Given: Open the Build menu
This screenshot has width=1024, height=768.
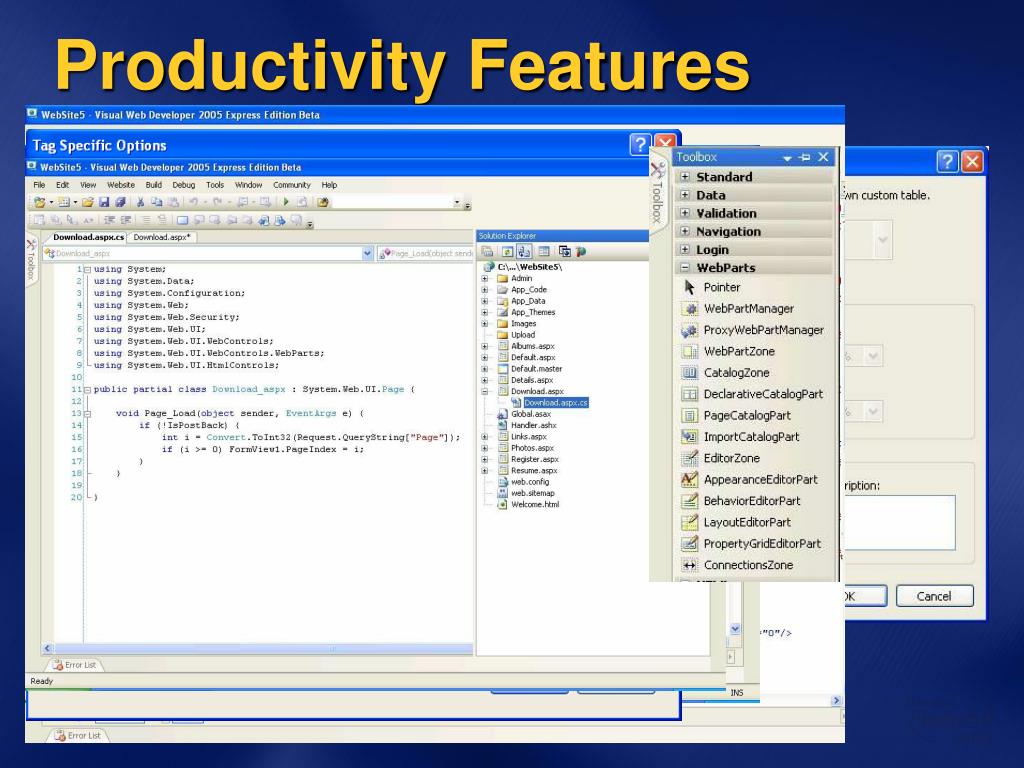Looking at the screenshot, I should [153, 185].
